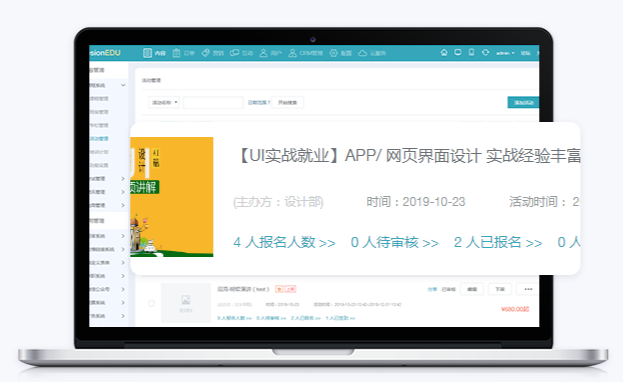Viewport: 623px width, 382px height.
Task: Open the admin account dropdown
Action: (505, 53)
